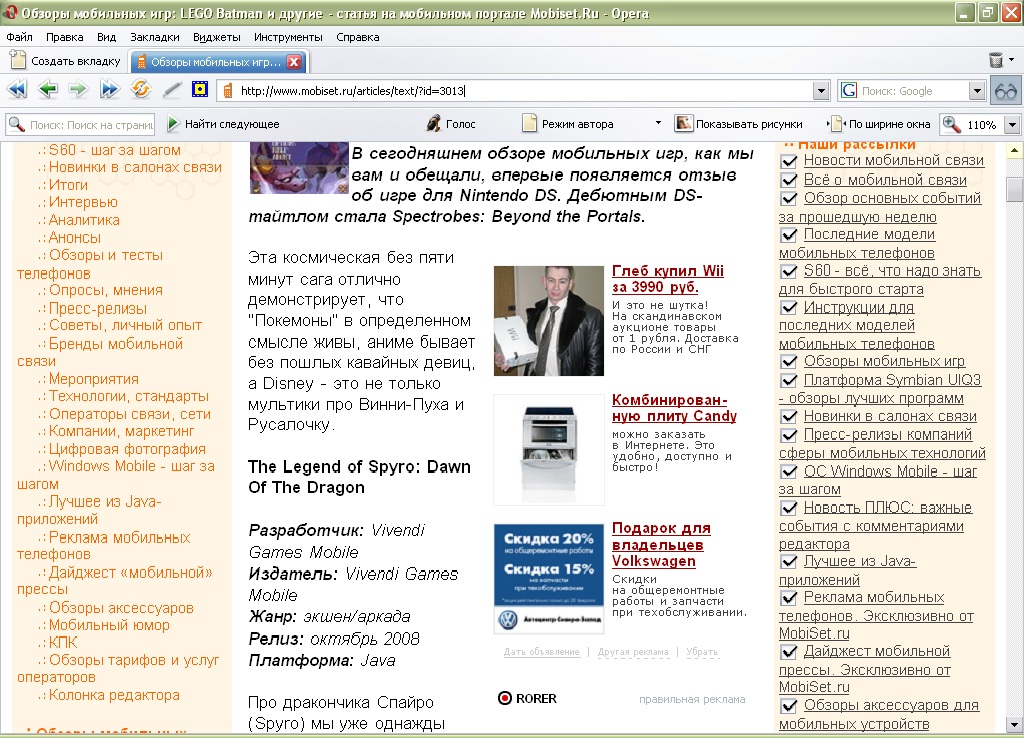Focus the URL address field

pyautogui.click(x=525, y=91)
